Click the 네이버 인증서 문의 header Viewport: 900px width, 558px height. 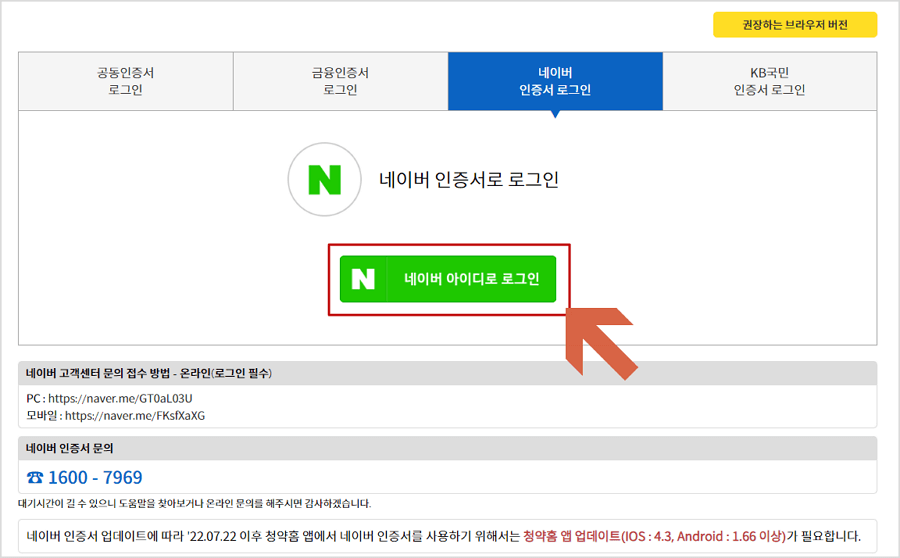(x=447, y=448)
